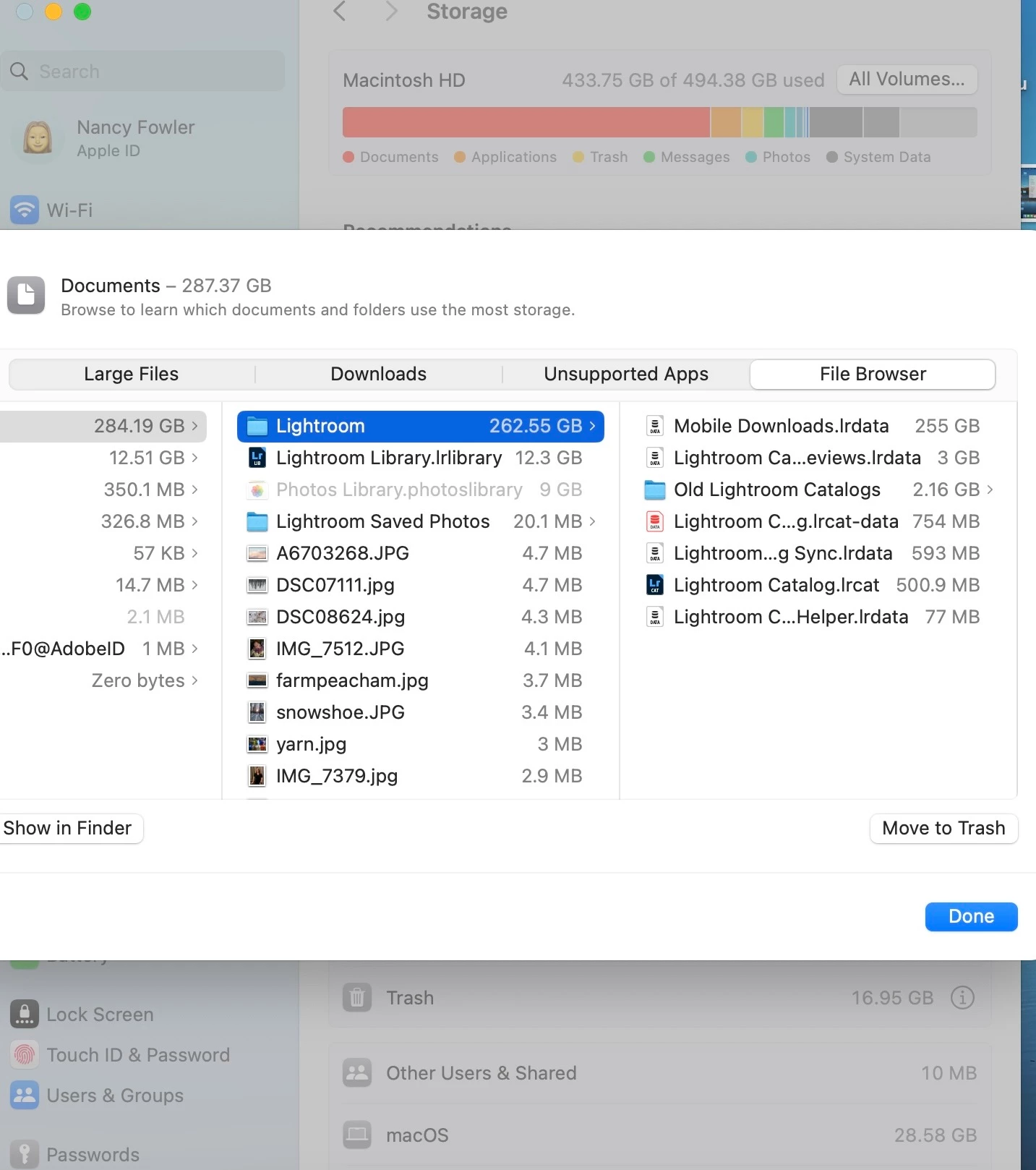
Task: Expand the Zero bytes folder chevron
Action: [x=194, y=680]
